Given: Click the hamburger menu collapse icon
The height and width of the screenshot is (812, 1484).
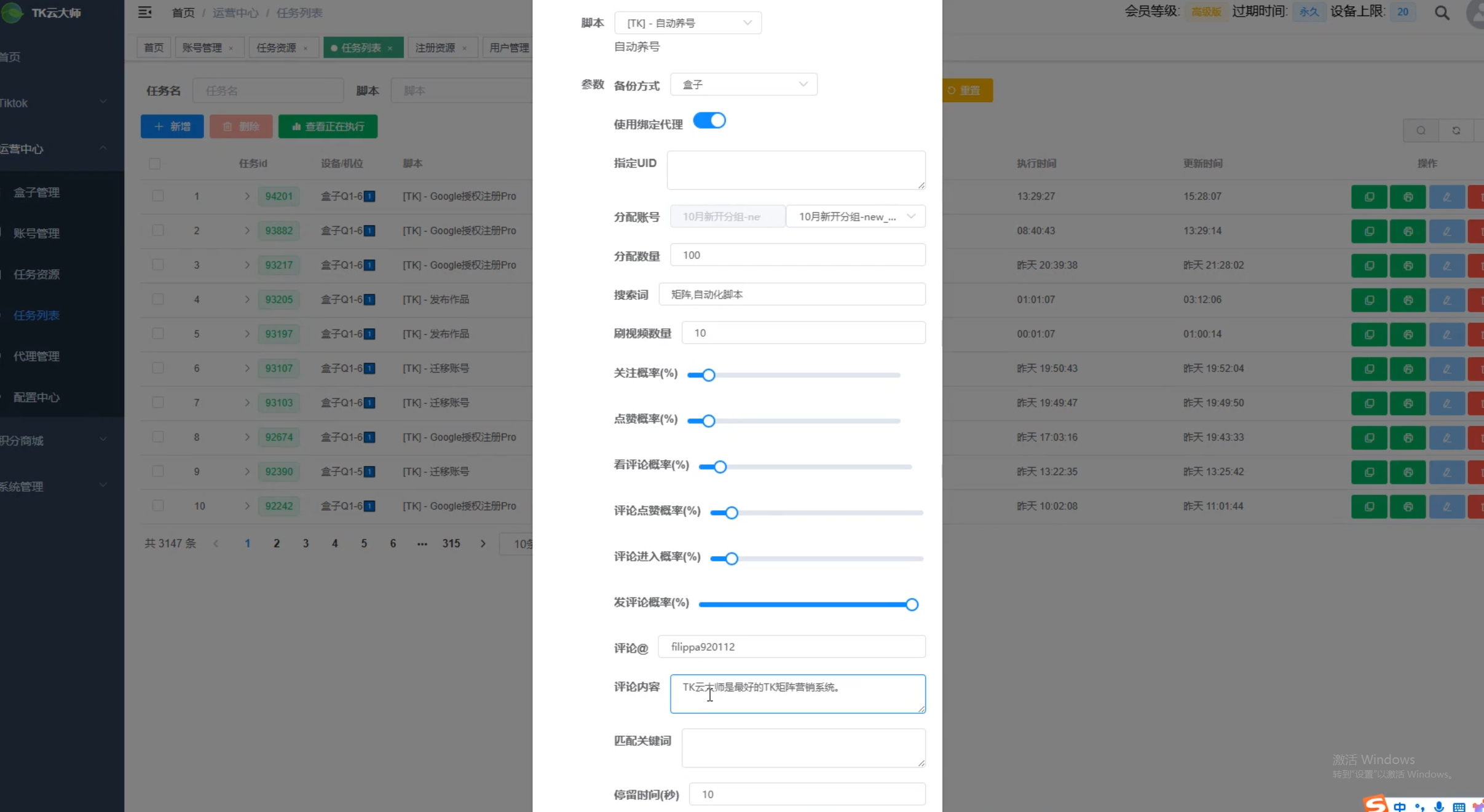Looking at the screenshot, I should 144,12.
